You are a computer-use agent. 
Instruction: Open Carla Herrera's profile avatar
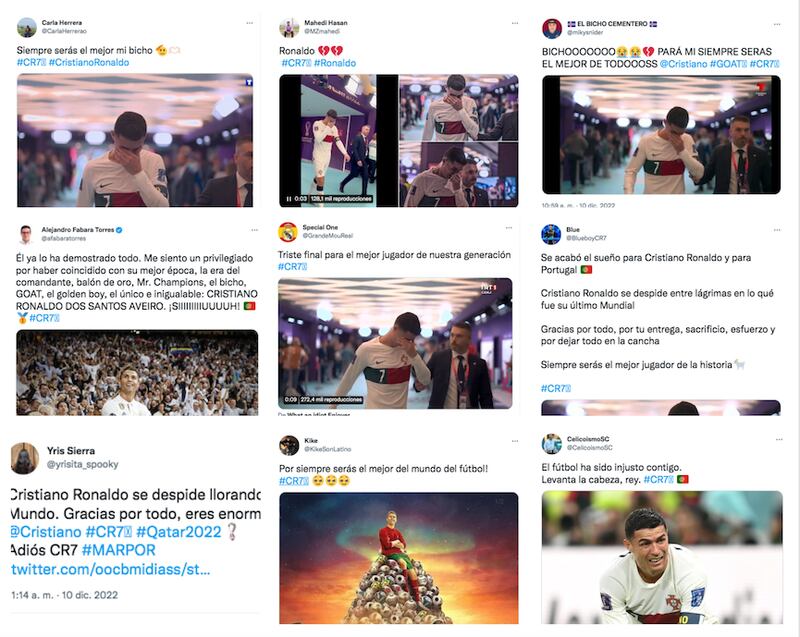pos(27,28)
